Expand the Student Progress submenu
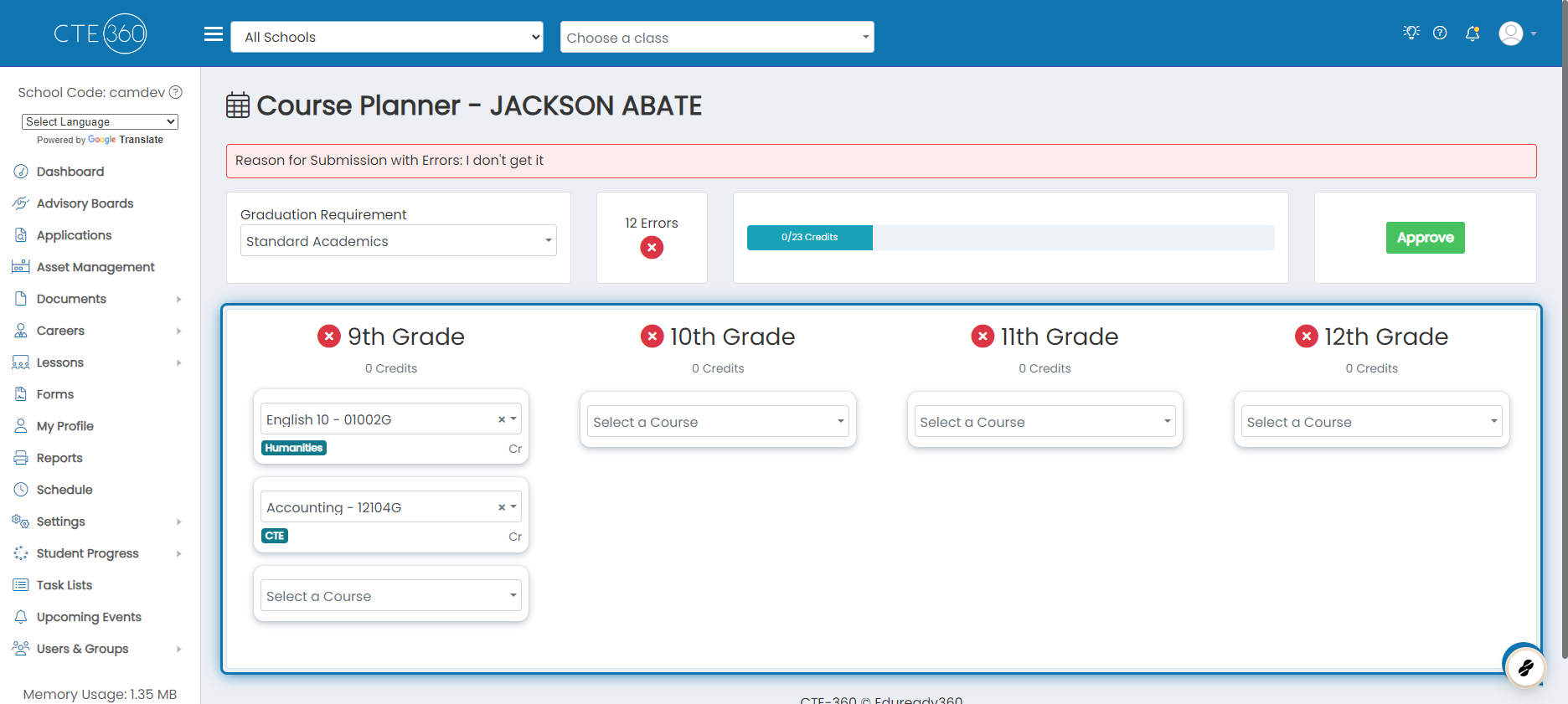1568x704 pixels. tap(179, 553)
